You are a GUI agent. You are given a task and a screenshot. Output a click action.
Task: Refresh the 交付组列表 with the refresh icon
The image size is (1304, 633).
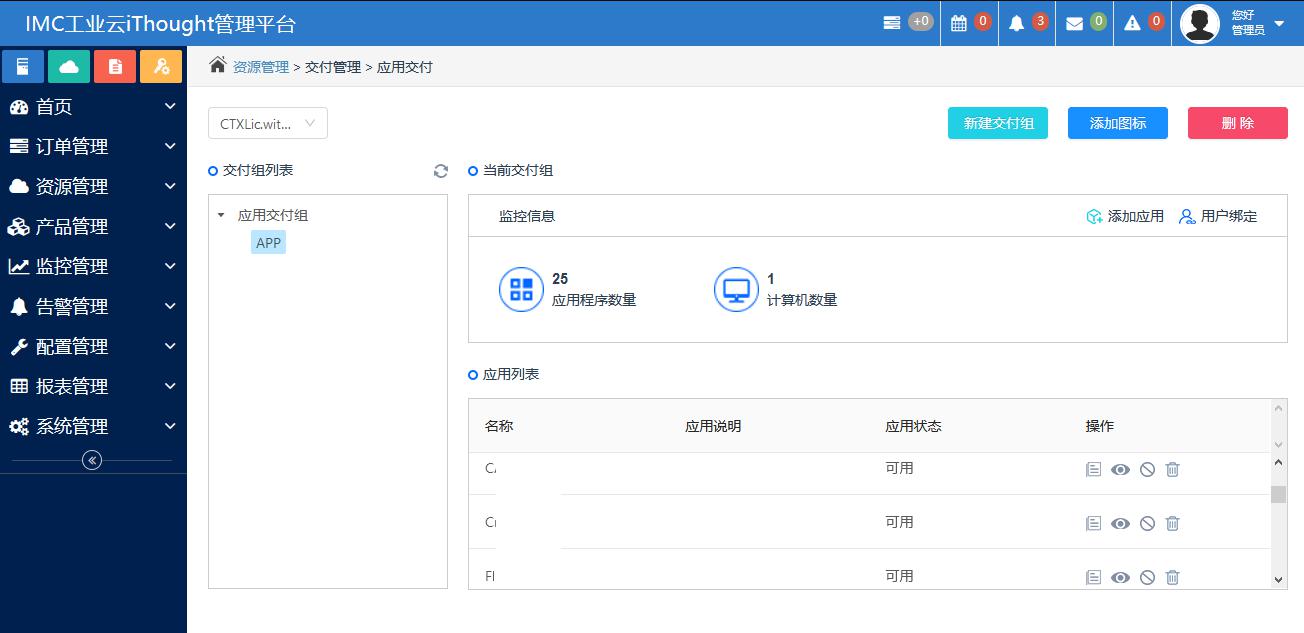441,171
